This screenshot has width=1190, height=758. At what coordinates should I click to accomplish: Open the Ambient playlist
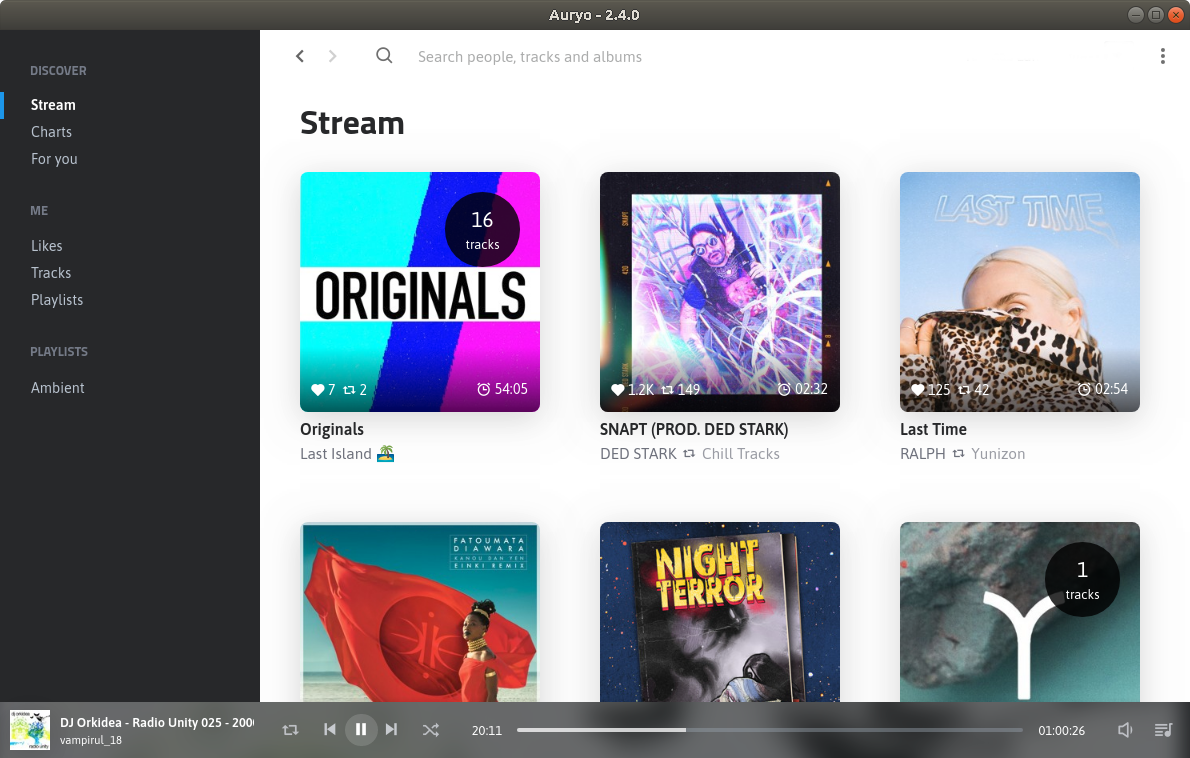pyautogui.click(x=58, y=388)
